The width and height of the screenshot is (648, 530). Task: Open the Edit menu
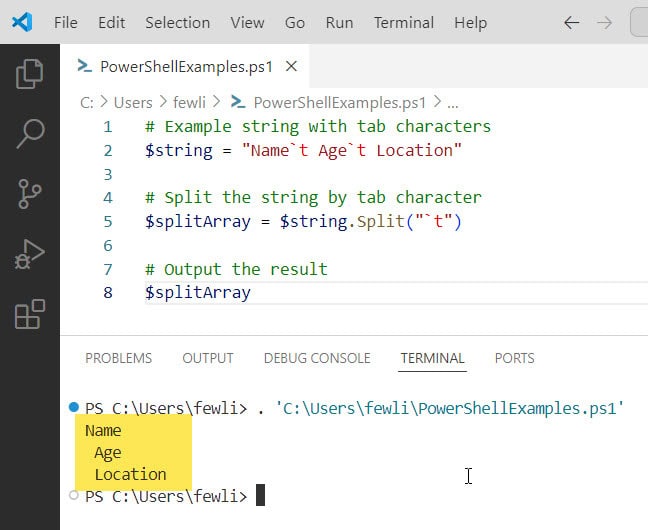tap(112, 23)
